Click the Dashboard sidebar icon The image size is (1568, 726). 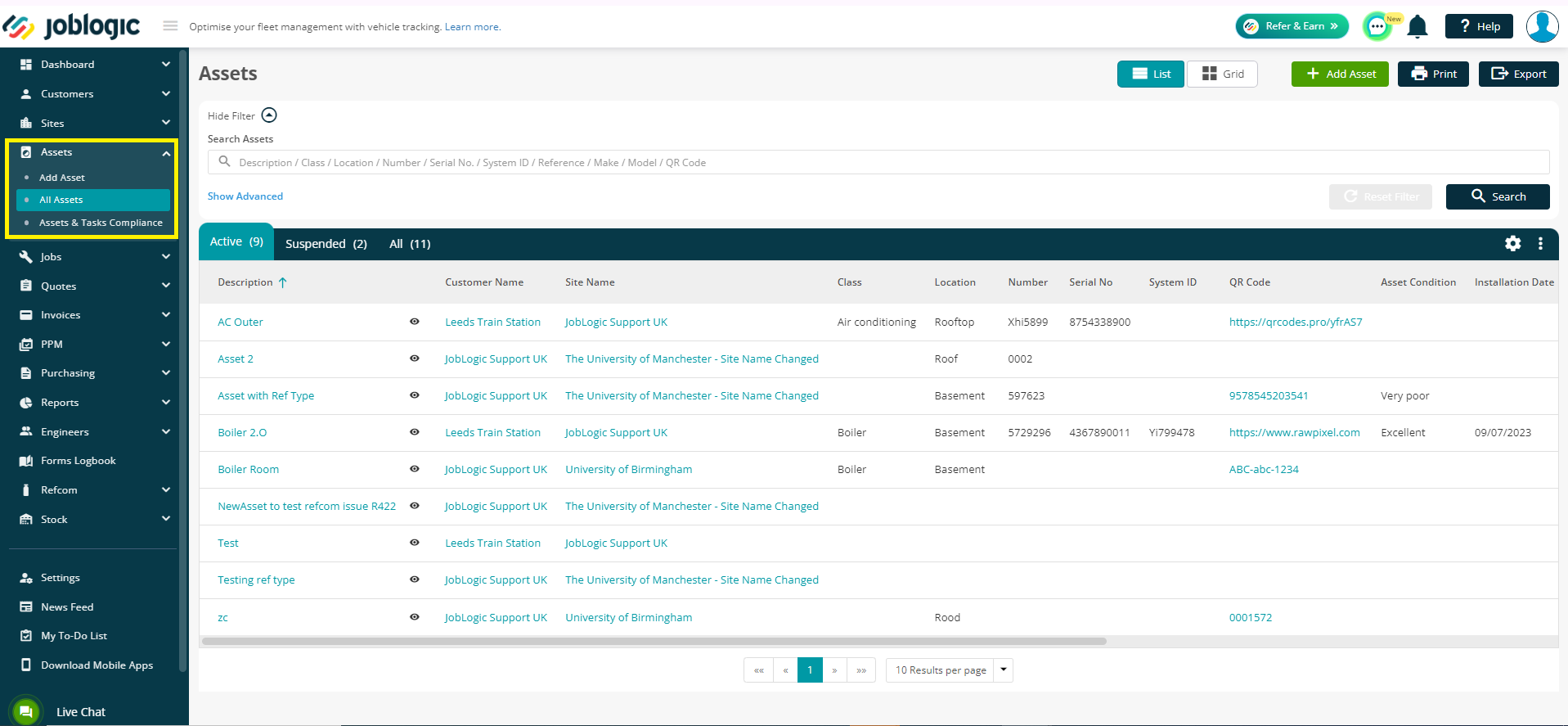[26, 65]
